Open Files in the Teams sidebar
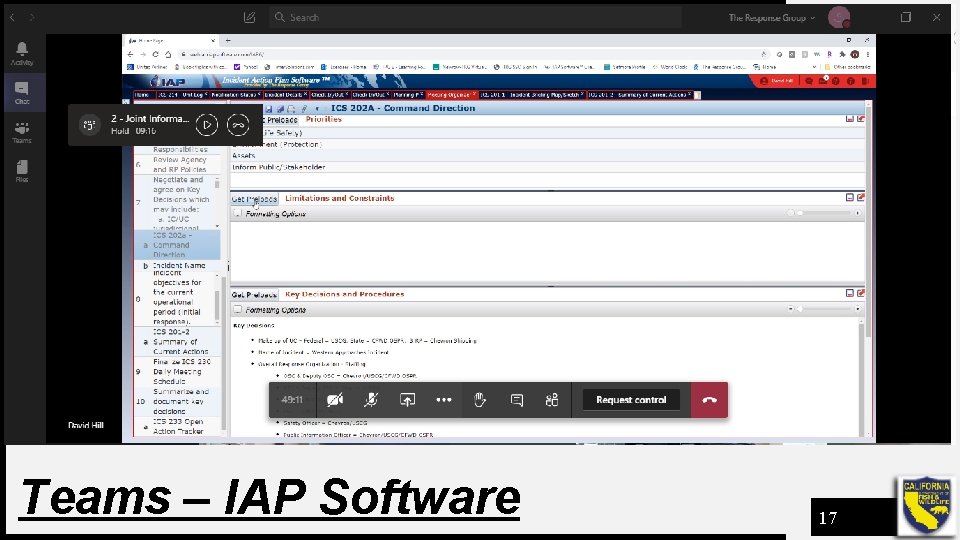The height and width of the screenshot is (540, 960). [22, 171]
